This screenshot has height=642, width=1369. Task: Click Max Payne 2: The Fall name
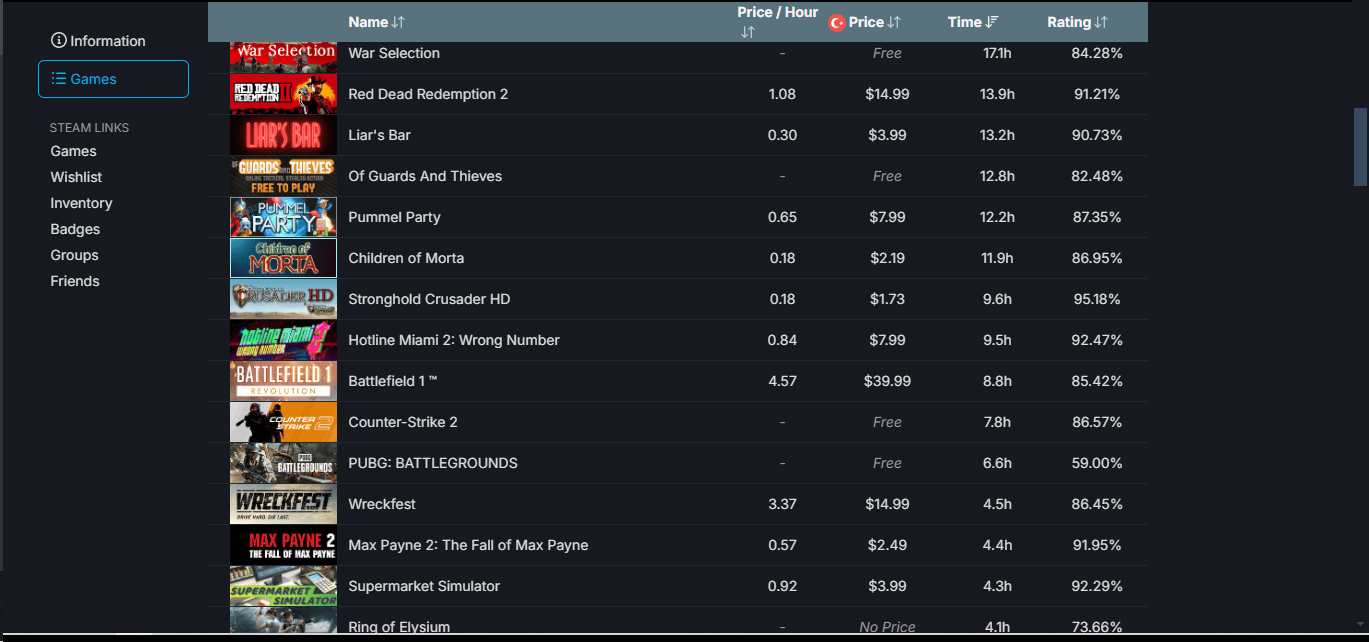[x=468, y=545]
